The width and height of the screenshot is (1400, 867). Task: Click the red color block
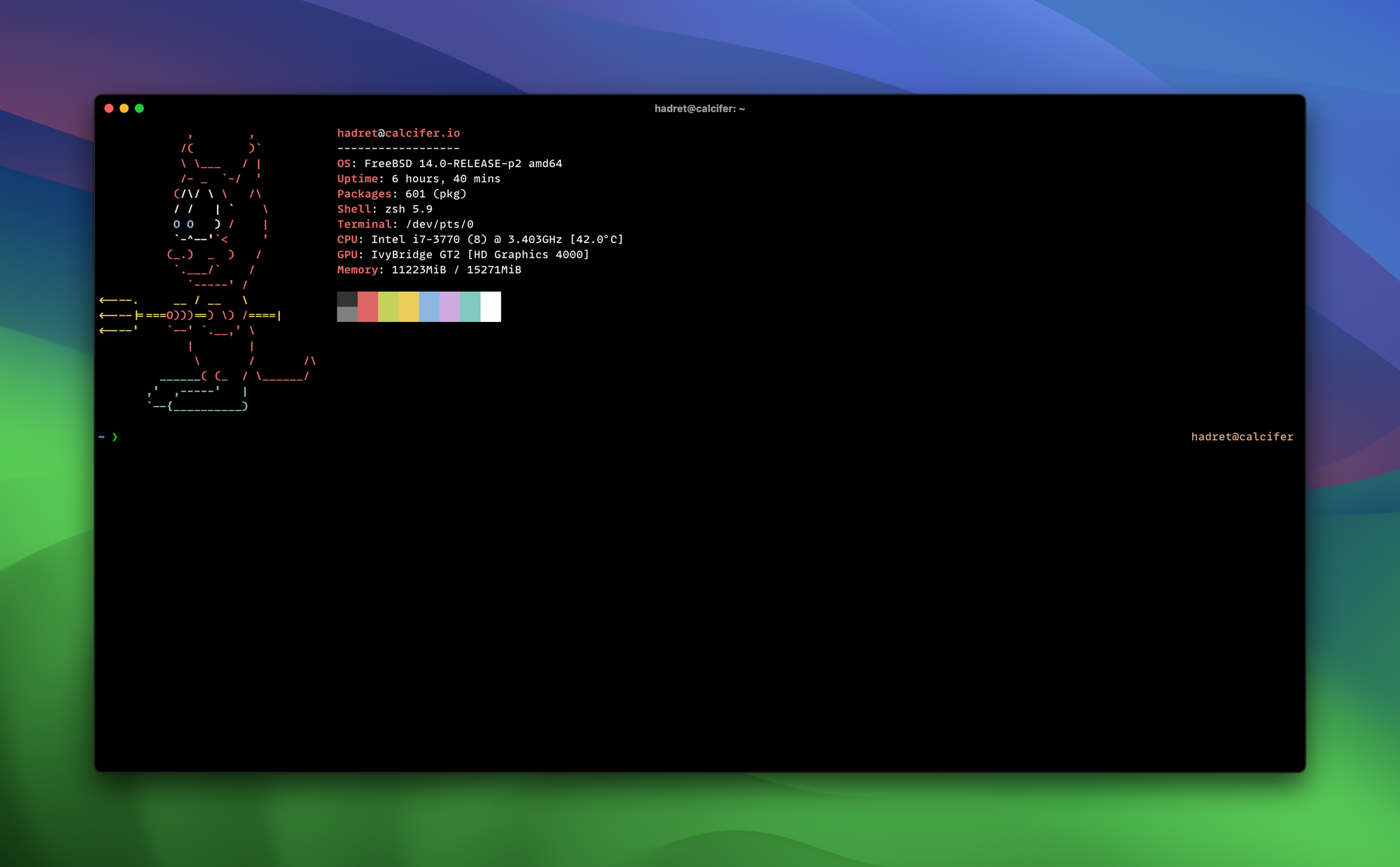pyautogui.click(x=367, y=306)
